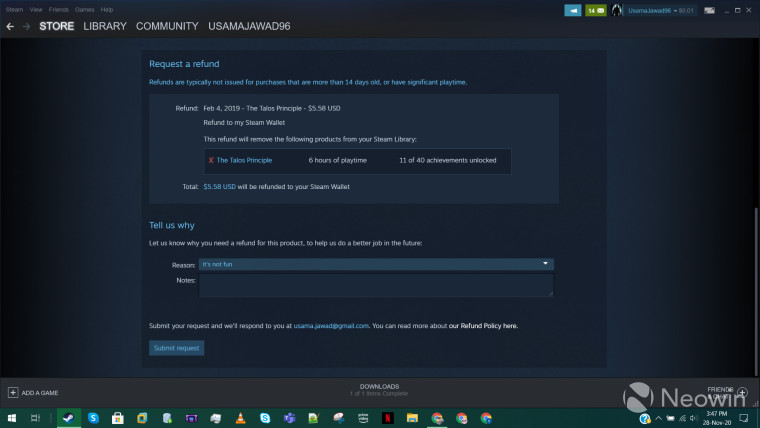
Task: Click the Submit request button
Action: point(176,348)
